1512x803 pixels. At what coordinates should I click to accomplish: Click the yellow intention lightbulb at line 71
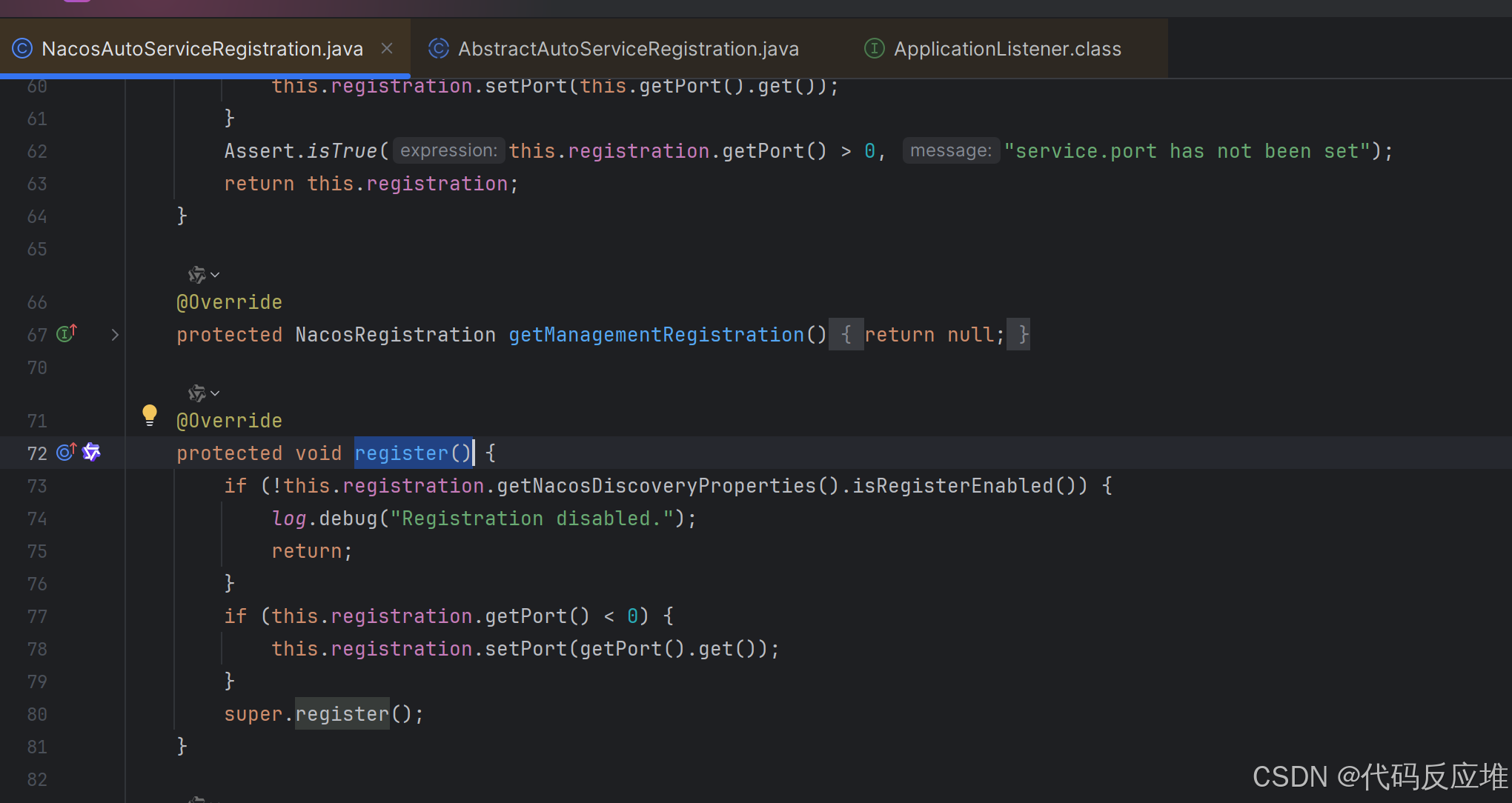click(x=150, y=414)
